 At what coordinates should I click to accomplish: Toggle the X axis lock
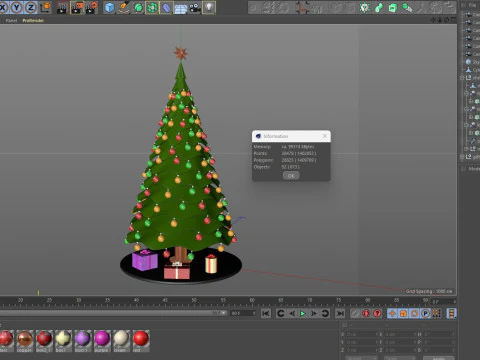(3, 7)
